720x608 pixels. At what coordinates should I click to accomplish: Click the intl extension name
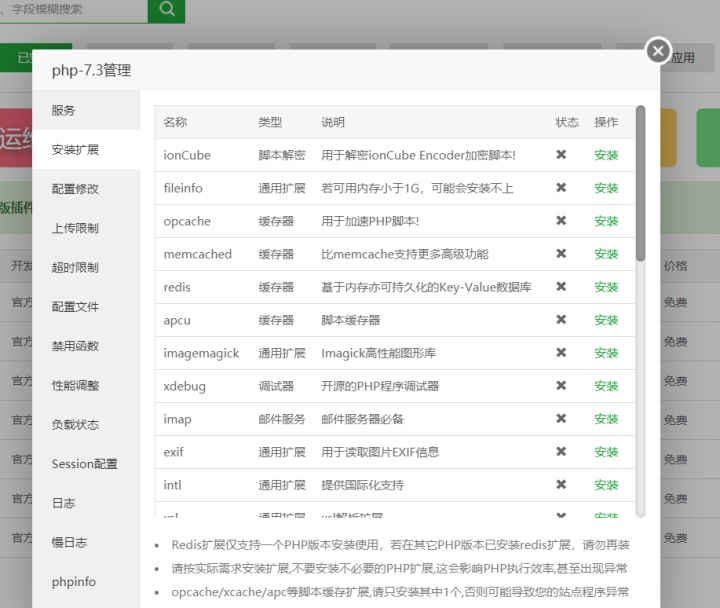click(172, 486)
